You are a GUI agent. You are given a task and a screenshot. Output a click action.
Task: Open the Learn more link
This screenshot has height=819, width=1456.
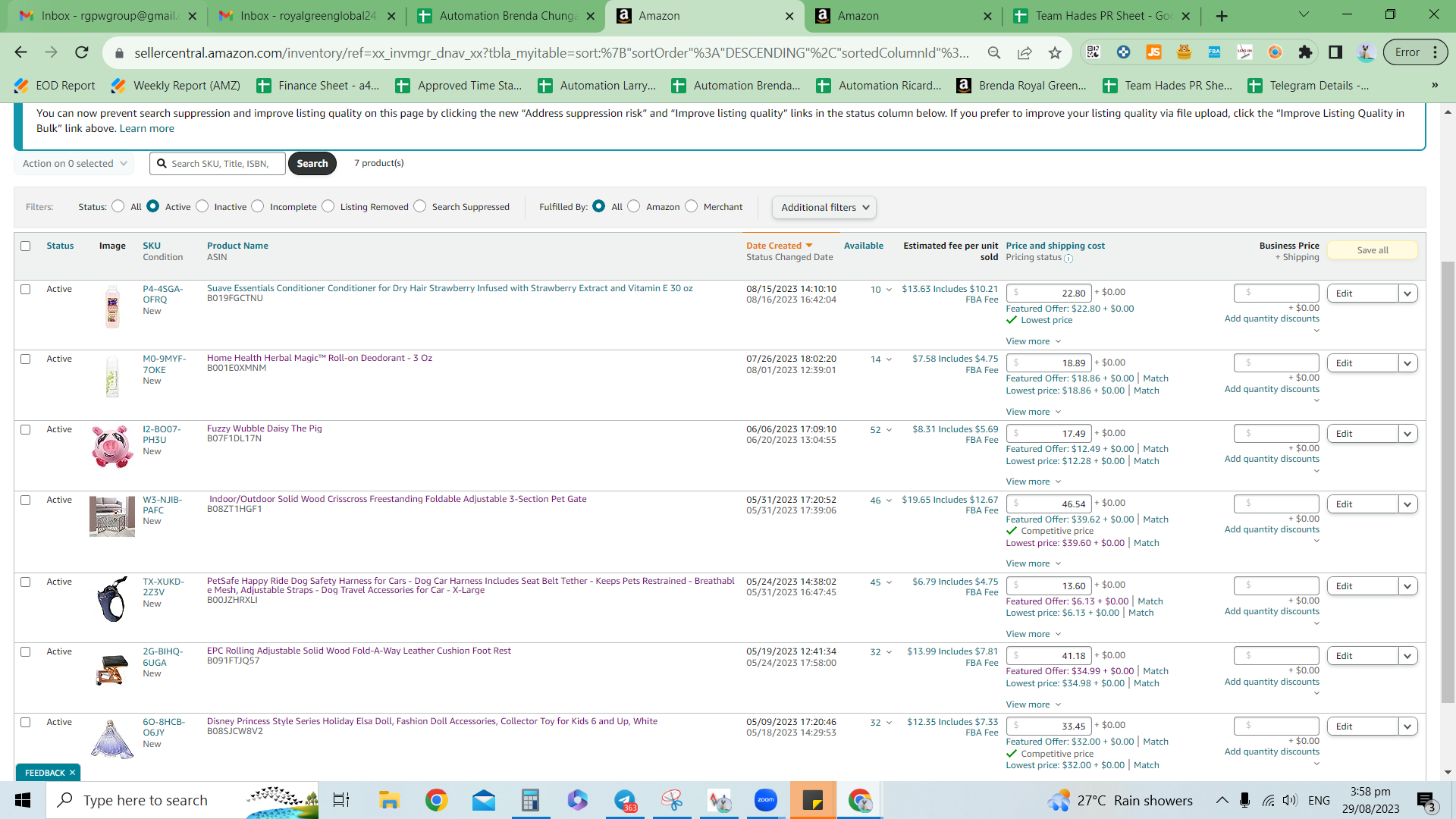[x=146, y=128]
